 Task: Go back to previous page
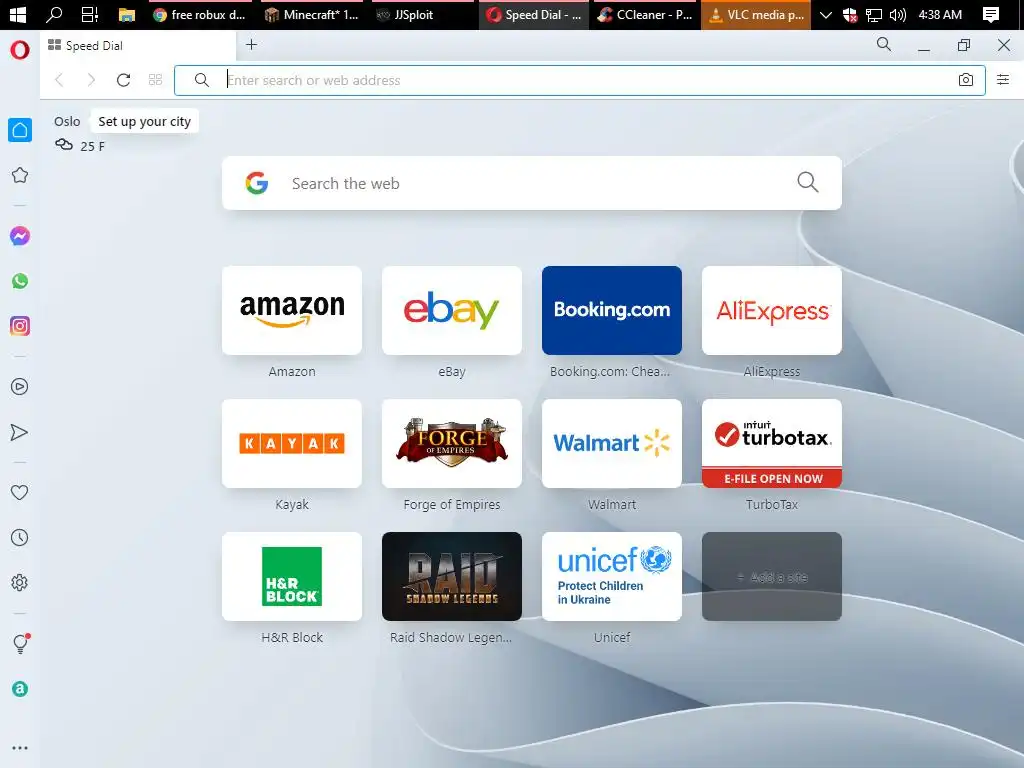59,80
